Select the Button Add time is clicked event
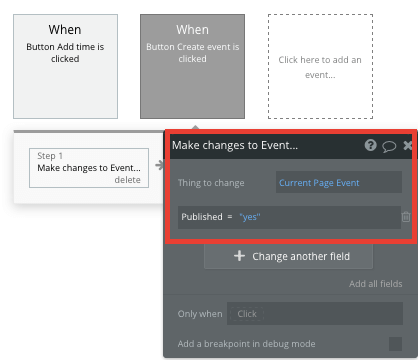The width and height of the screenshot is (418, 360). 65,66
